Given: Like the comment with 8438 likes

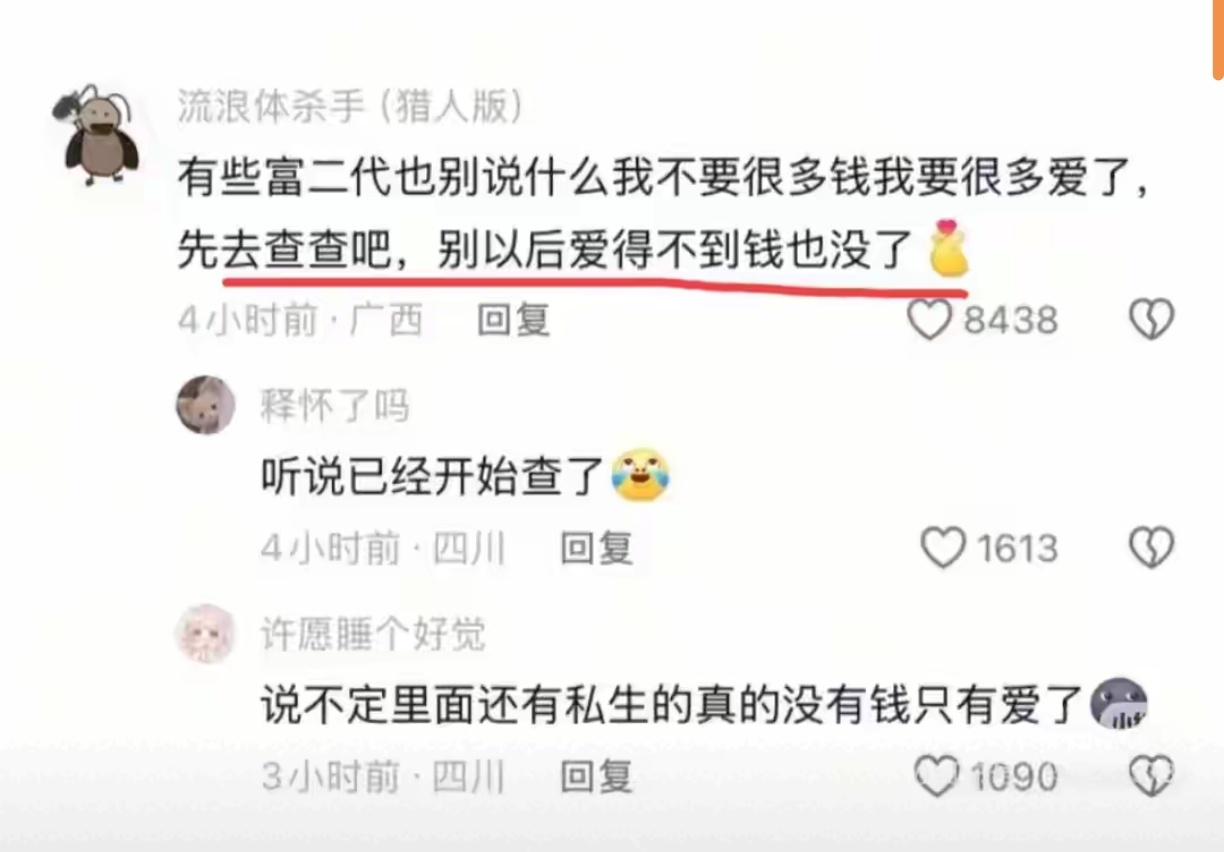Looking at the screenshot, I should pos(929,320).
